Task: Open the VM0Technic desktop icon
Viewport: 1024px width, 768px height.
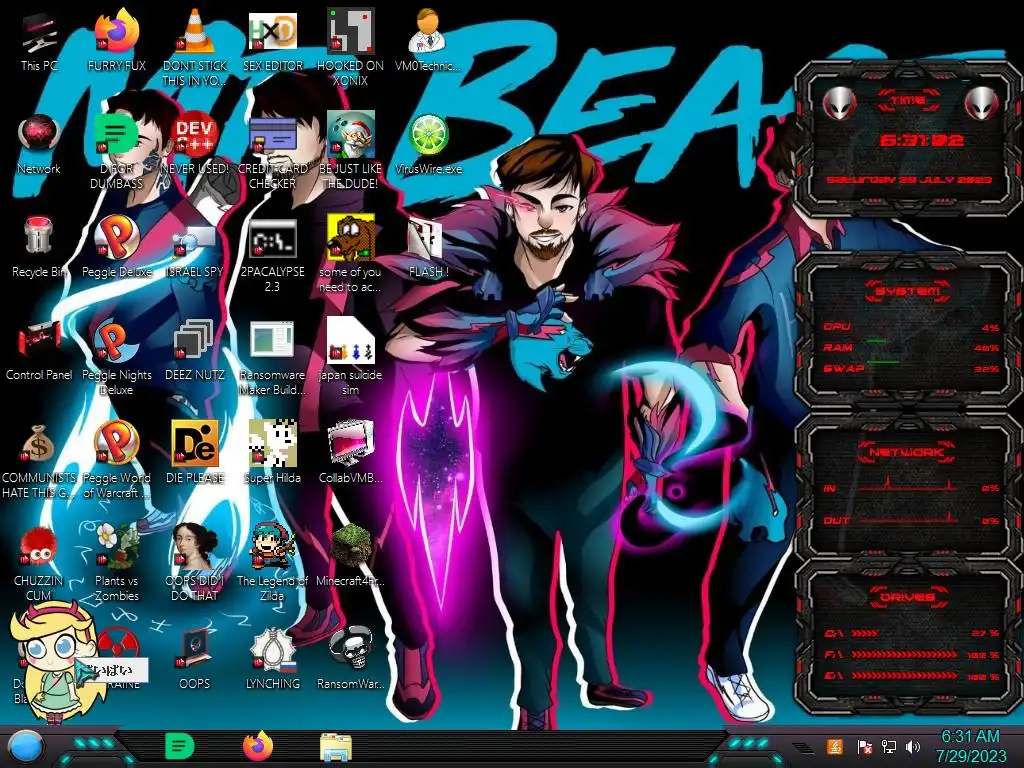Action: (428, 33)
